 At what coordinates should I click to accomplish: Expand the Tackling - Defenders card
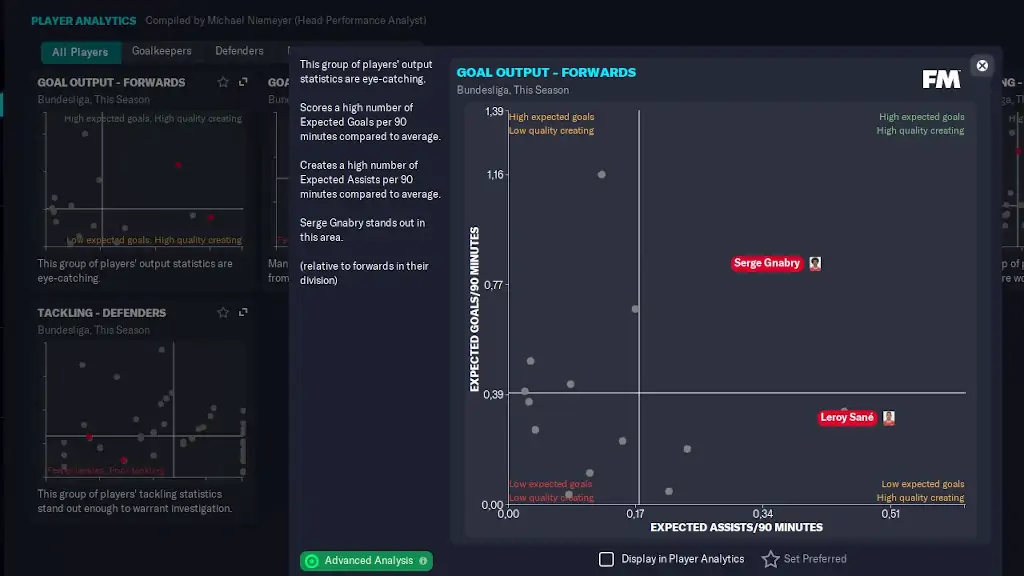243,312
